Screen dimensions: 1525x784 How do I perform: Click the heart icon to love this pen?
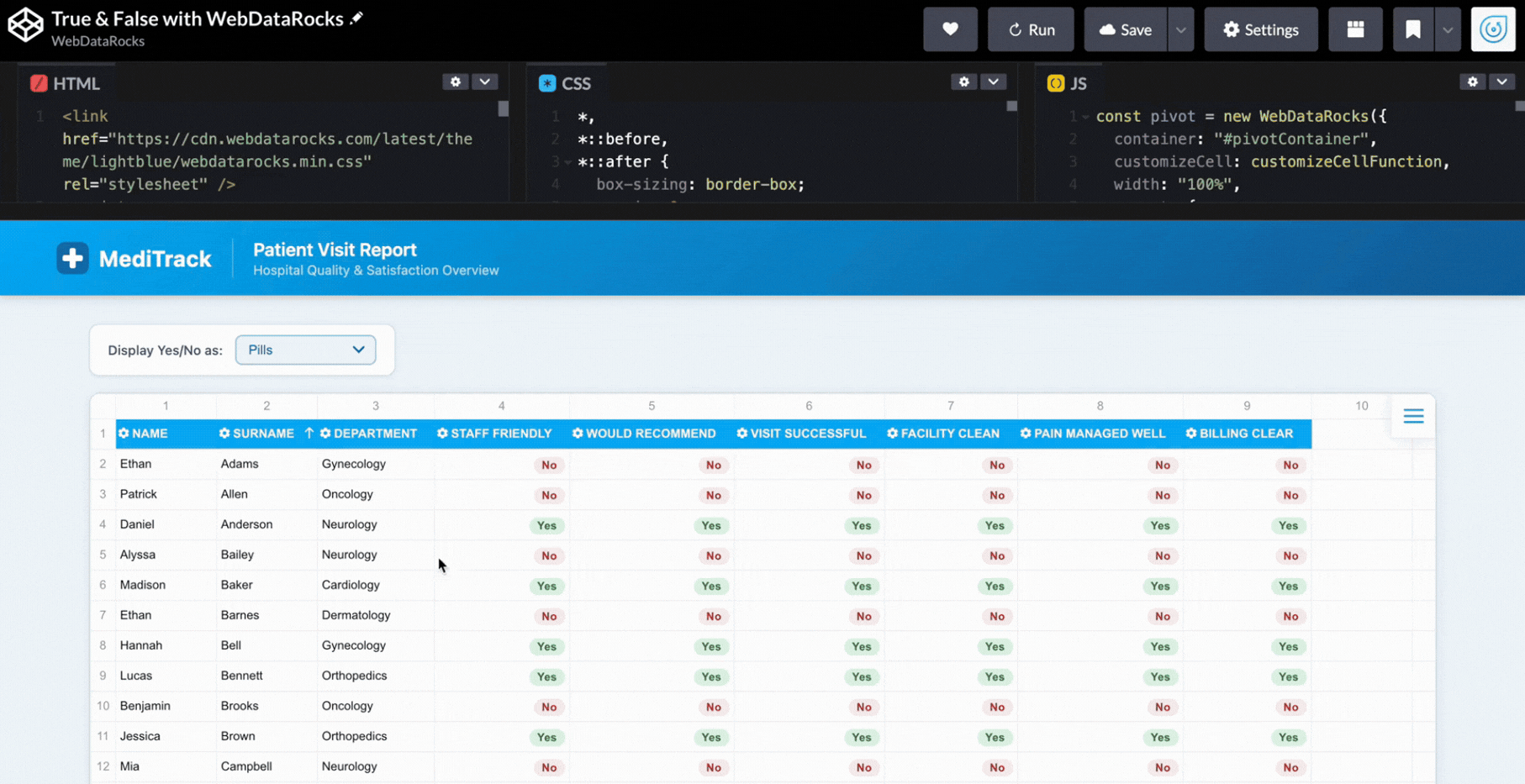[950, 29]
